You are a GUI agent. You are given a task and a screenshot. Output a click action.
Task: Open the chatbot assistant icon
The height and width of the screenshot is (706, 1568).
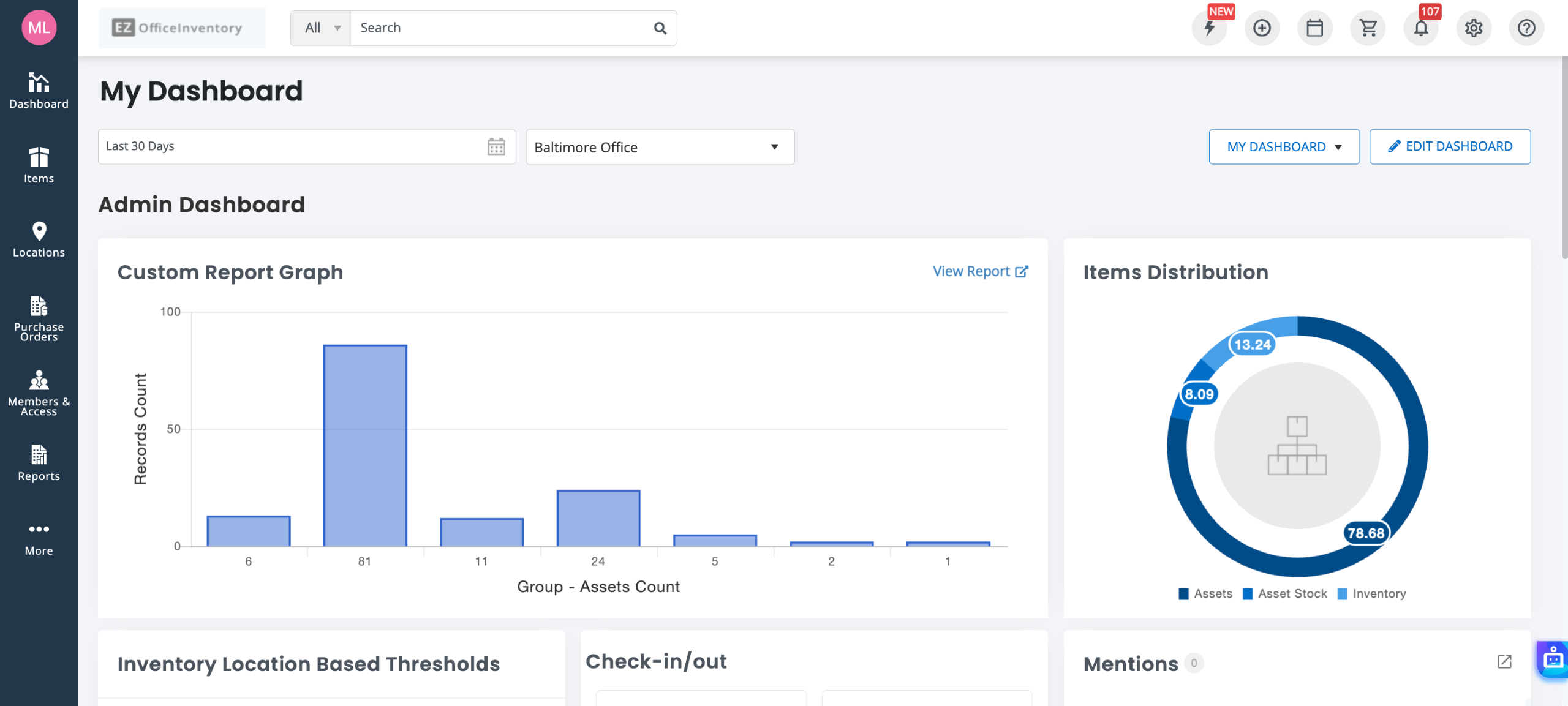tap(1553, 659)
